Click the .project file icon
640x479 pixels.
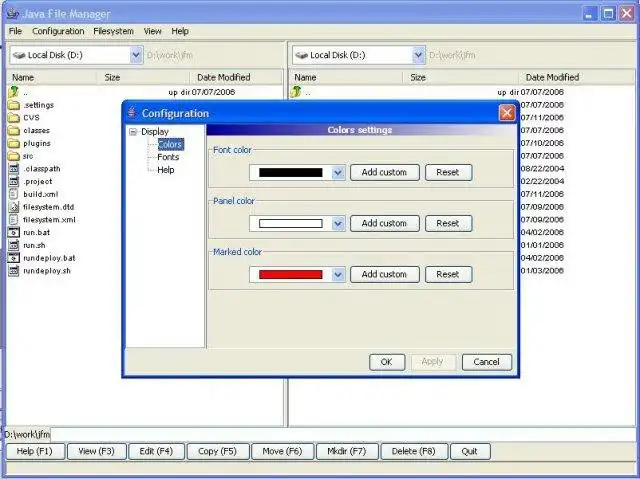click(x=14, y=182)
